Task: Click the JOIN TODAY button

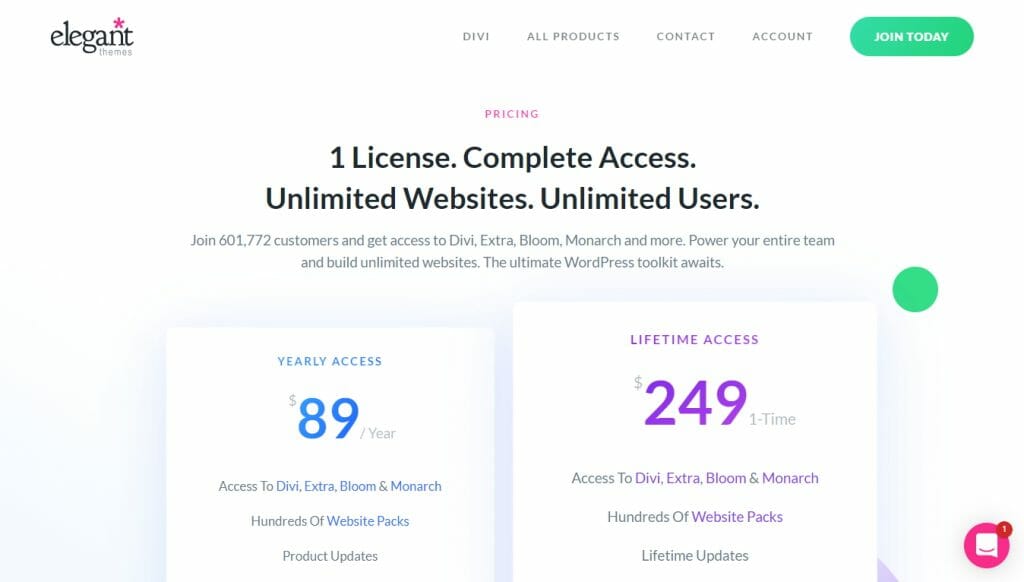Action: (x=912, y=37)
